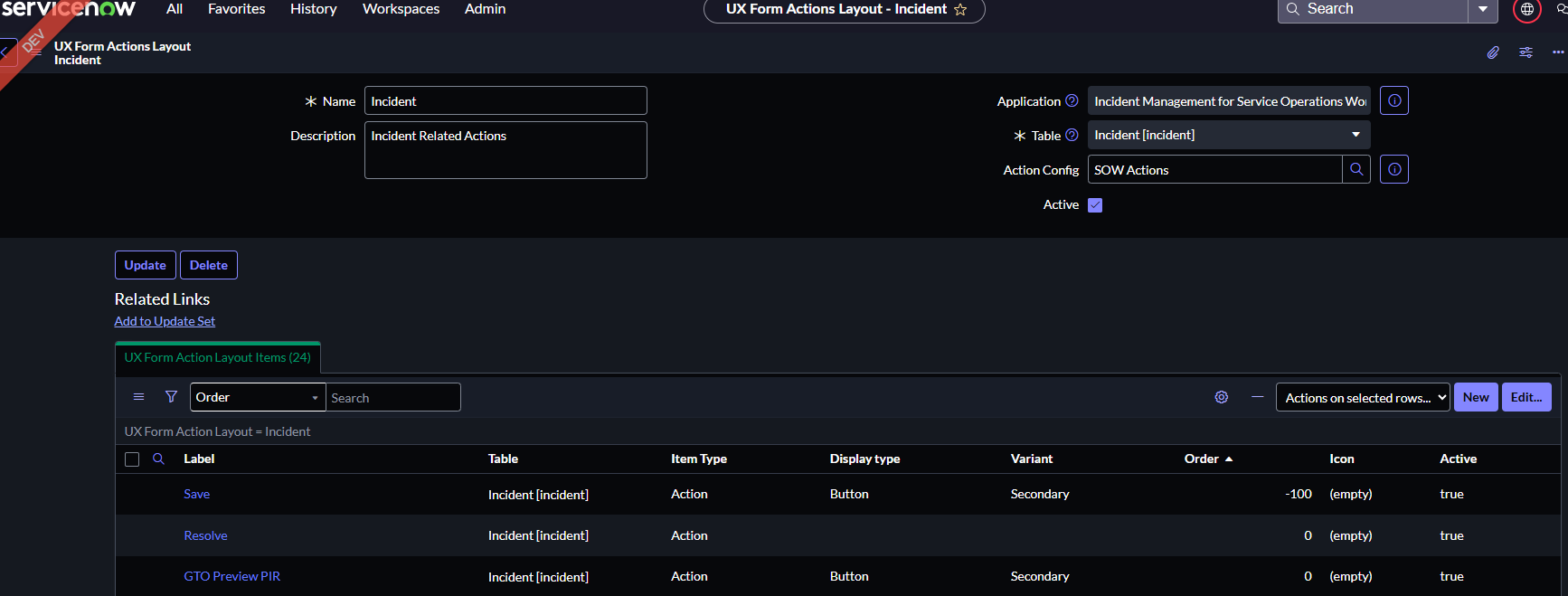Switch to UX Form Action Layout Items tab
Image resolution: width=1568 pixels, height=596 pixels.
pos(218,357)
